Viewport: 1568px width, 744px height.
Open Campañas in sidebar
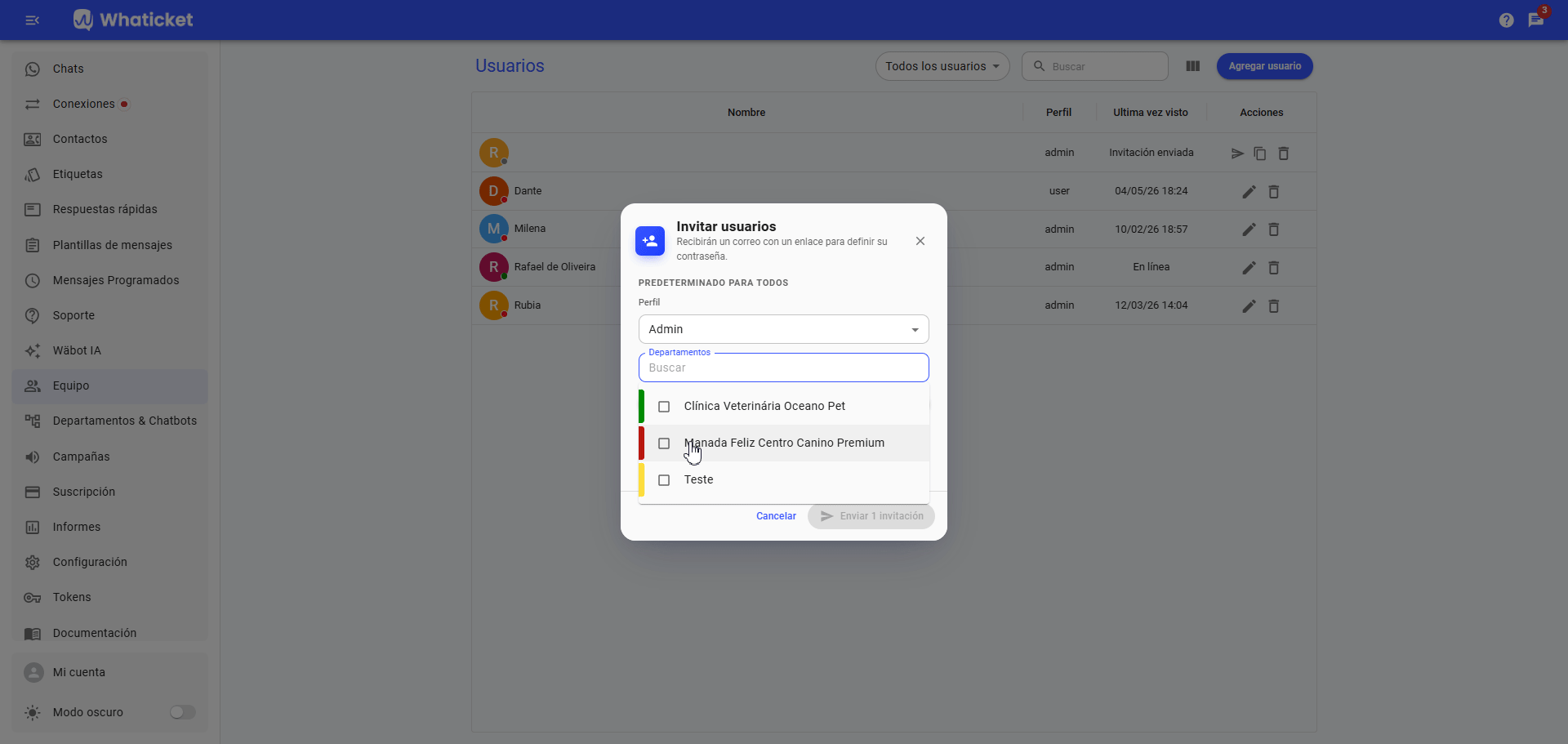pyautogui.click(x=109, y=457)
